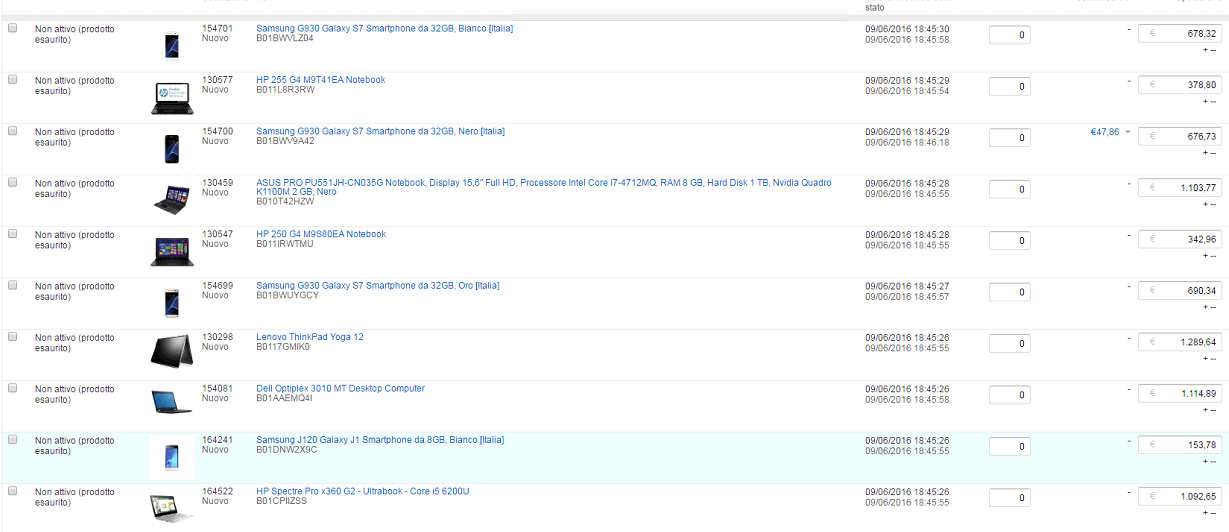Open the HP 255 G4 M9T41EA Notebook link
The width and height of the screenshot is (1229, 532).
tap(320, 80)
